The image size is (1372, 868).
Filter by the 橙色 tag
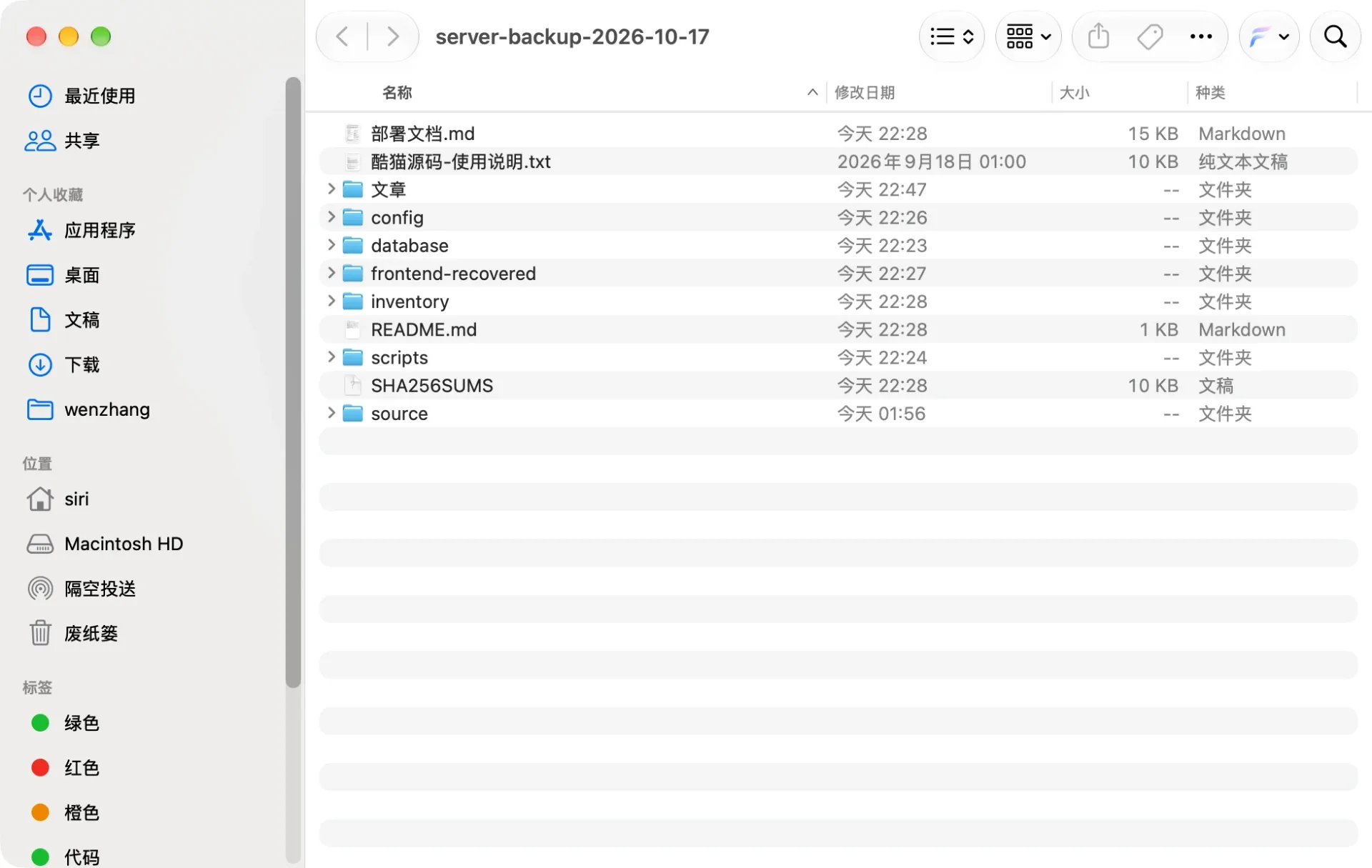65,813
